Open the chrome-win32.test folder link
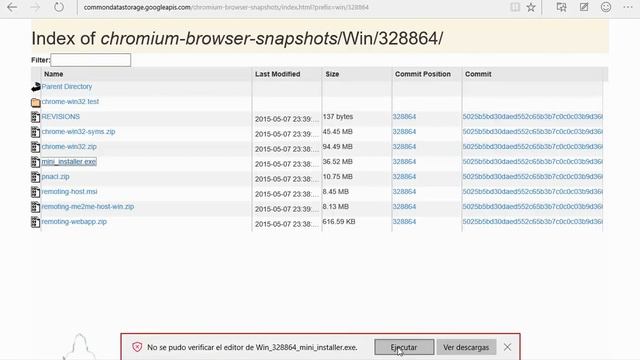 (70, 102)
